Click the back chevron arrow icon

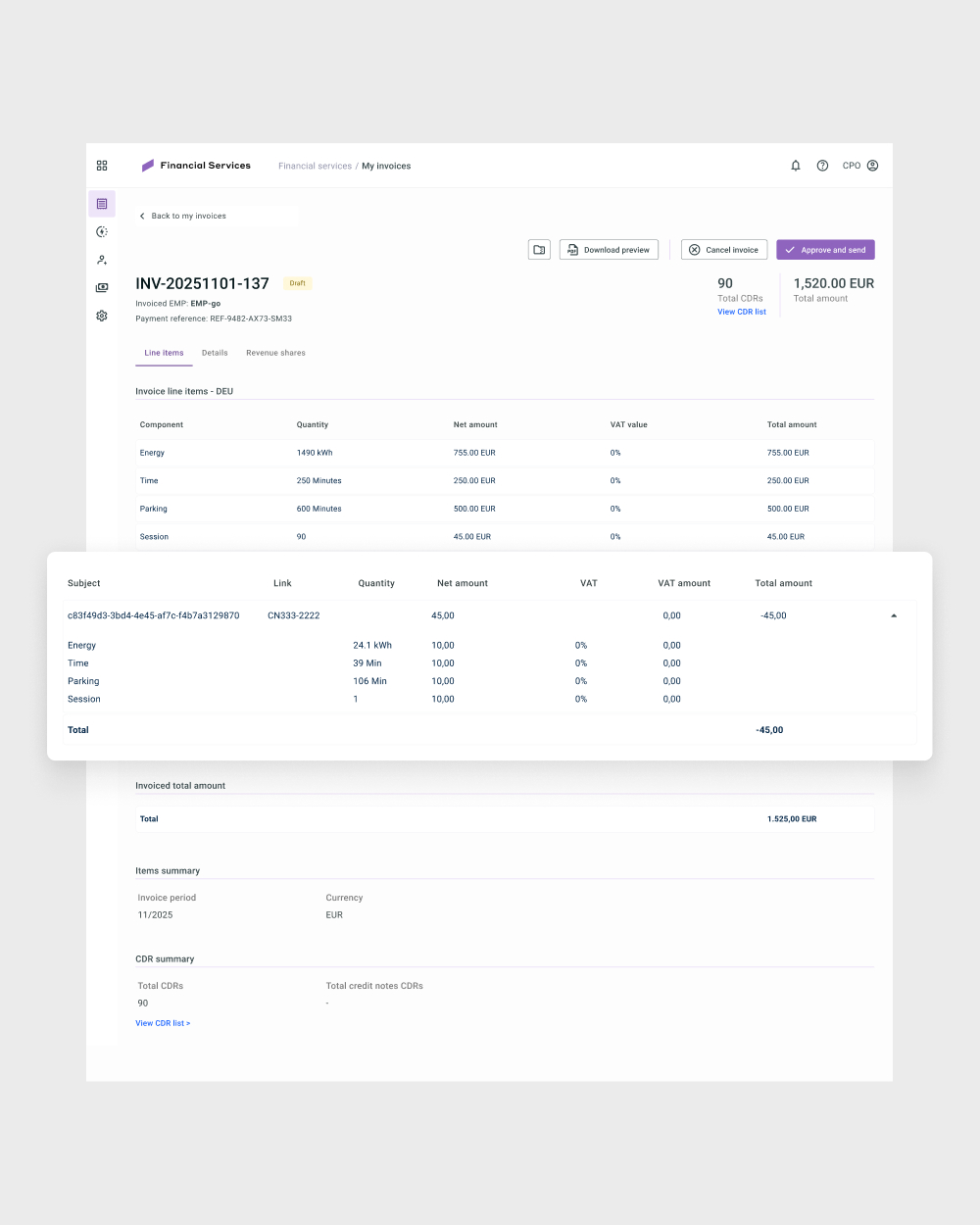142,216
